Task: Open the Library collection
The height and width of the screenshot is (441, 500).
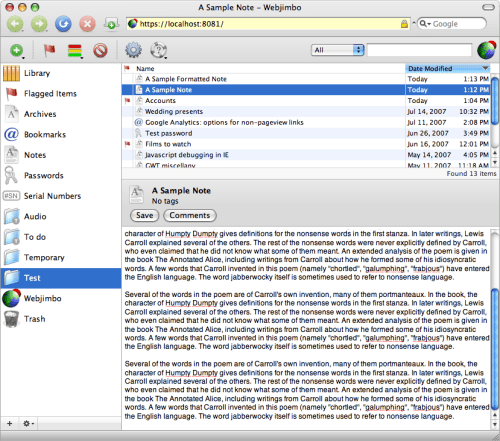Action: 61,73
